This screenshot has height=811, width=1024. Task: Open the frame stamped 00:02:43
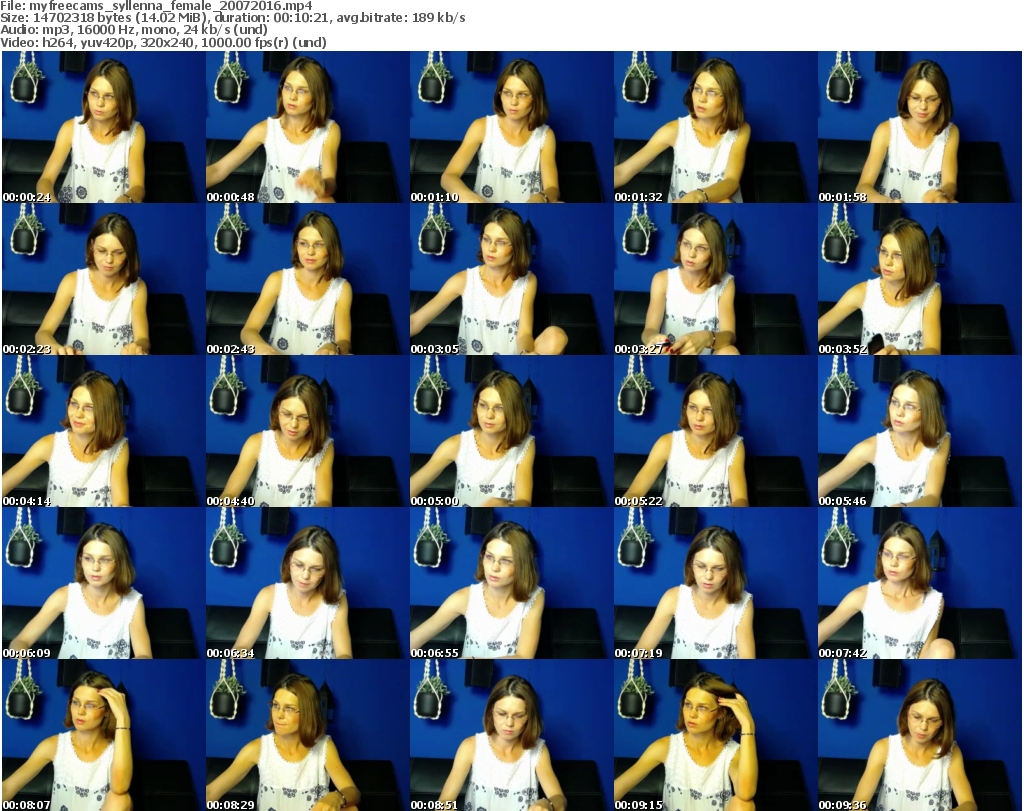click(308, 279)
